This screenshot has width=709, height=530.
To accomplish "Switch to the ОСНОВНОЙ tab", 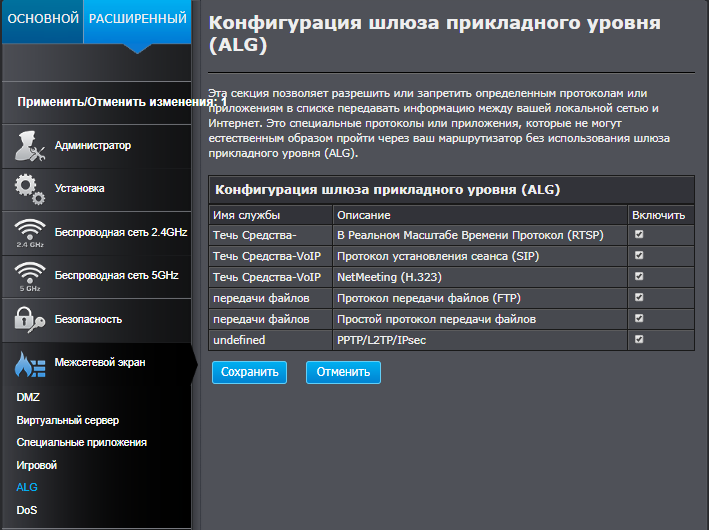I will point(43,21).
